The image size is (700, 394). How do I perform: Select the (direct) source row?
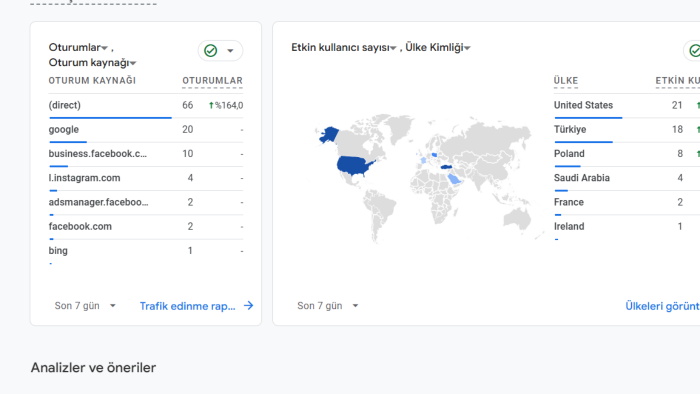(x=146, y=105)
